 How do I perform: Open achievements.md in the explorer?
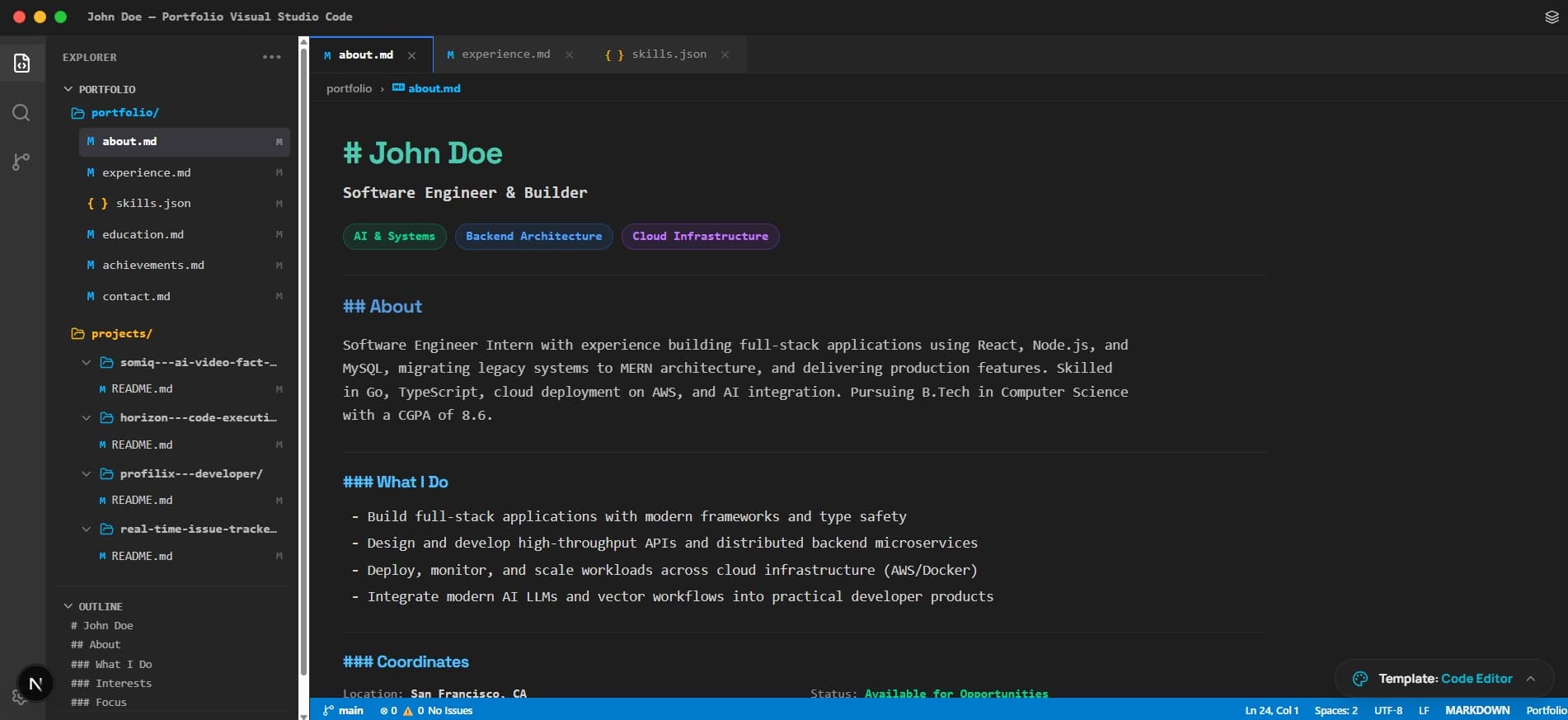click(184, 265)
